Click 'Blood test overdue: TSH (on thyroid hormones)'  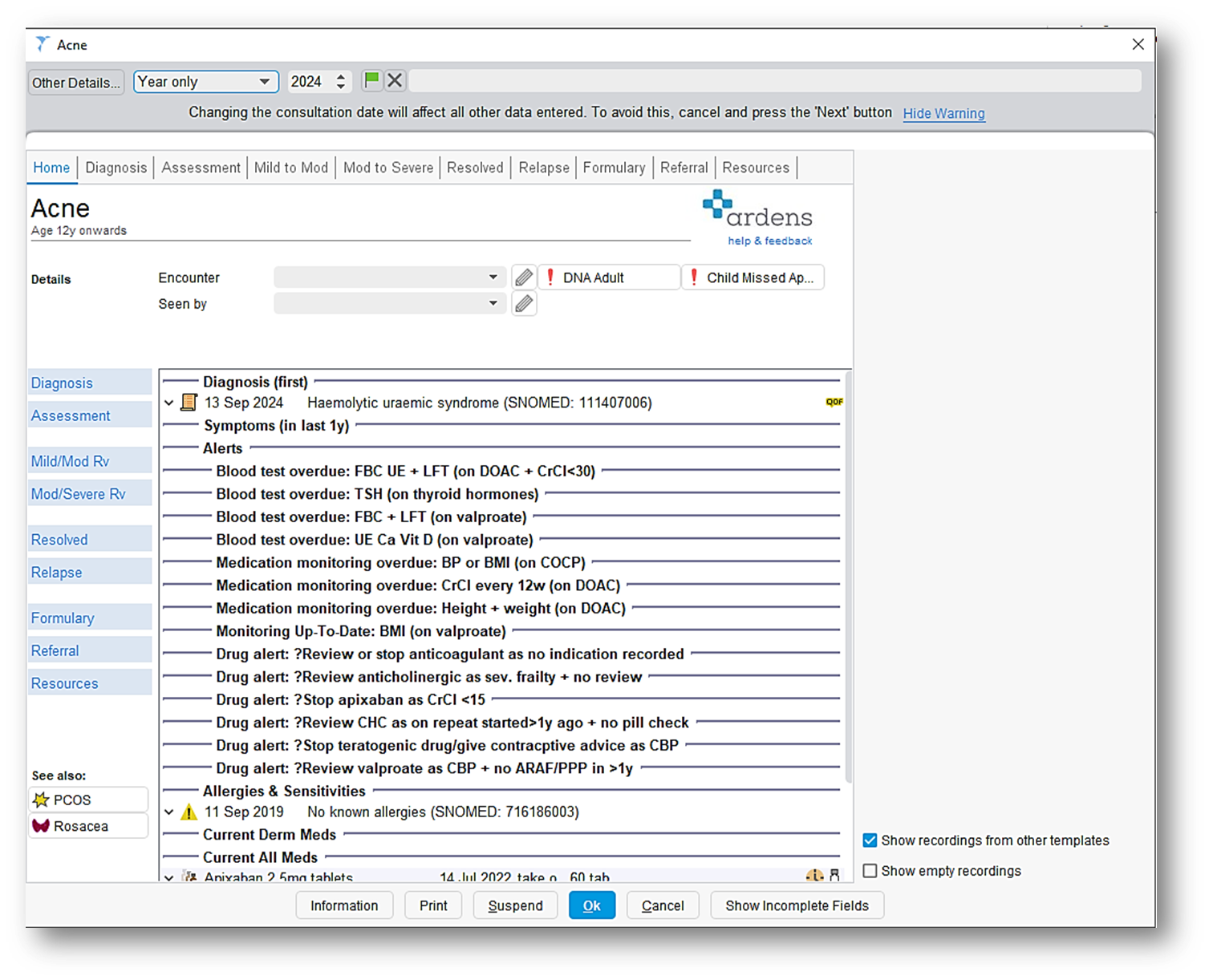(377, 494)
